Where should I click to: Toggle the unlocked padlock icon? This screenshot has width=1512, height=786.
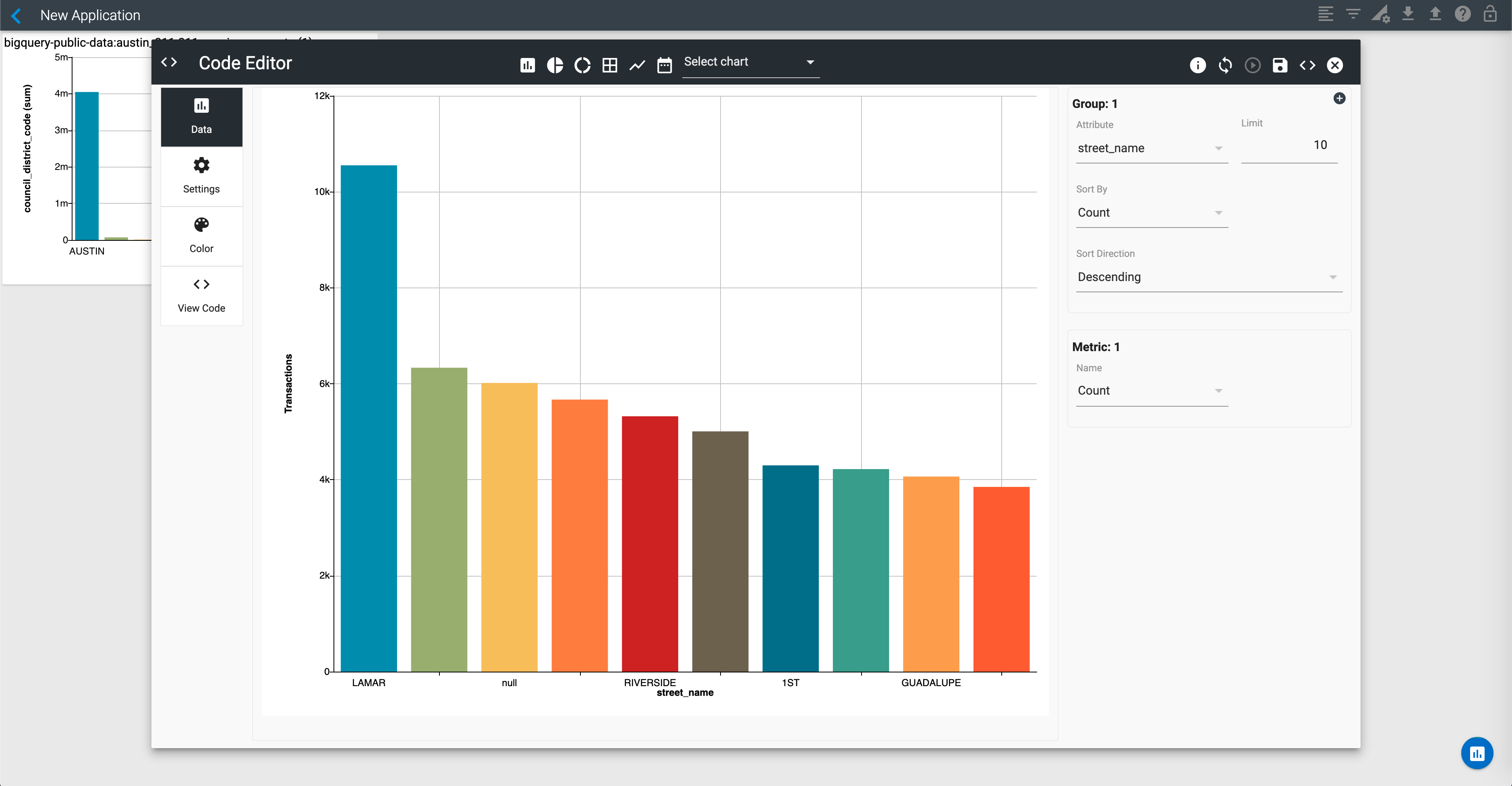tap(1490, 14)
